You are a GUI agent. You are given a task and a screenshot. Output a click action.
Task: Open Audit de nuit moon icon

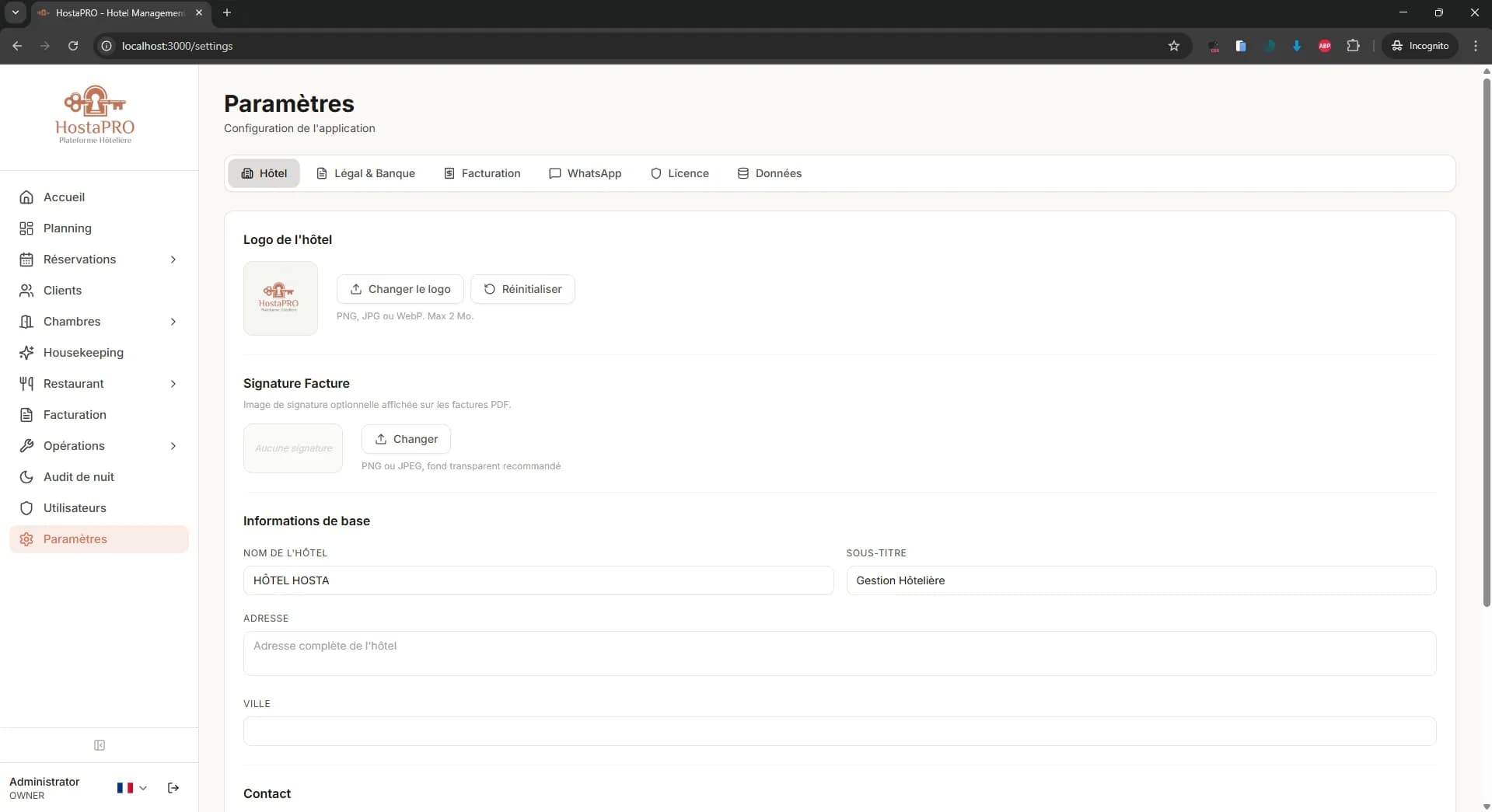pos(26,477)
